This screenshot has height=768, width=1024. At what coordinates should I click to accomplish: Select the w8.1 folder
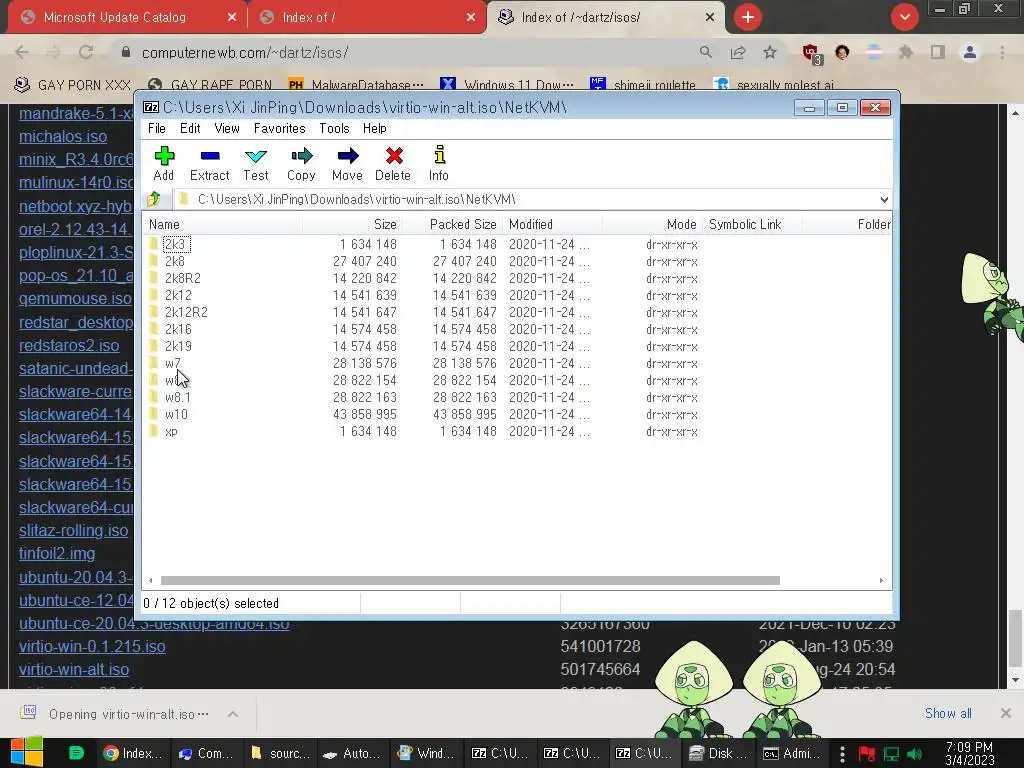(x=177, y=397)
